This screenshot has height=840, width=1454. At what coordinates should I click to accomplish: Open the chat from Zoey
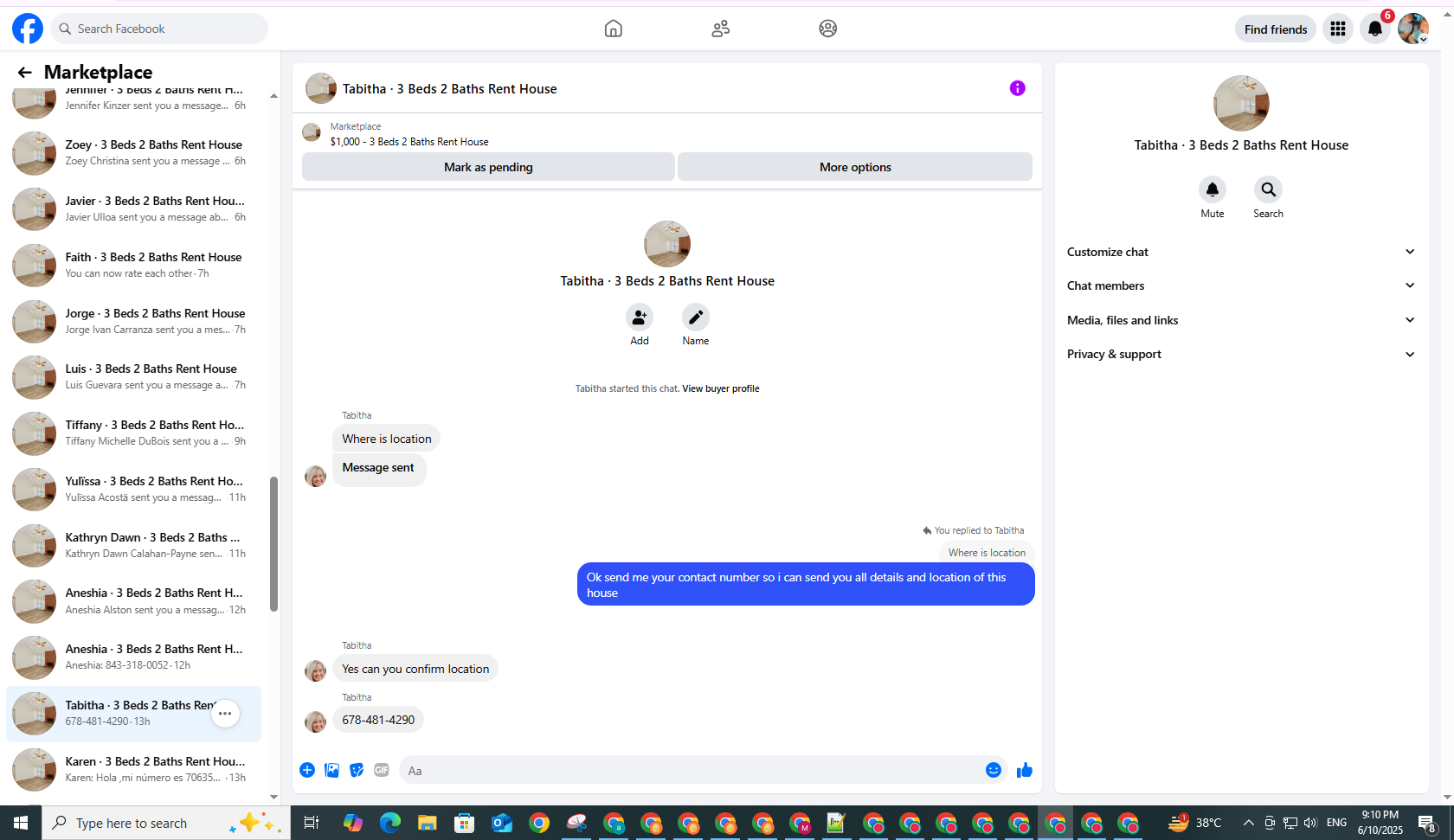pyautogui.click(x=134, y=153)
